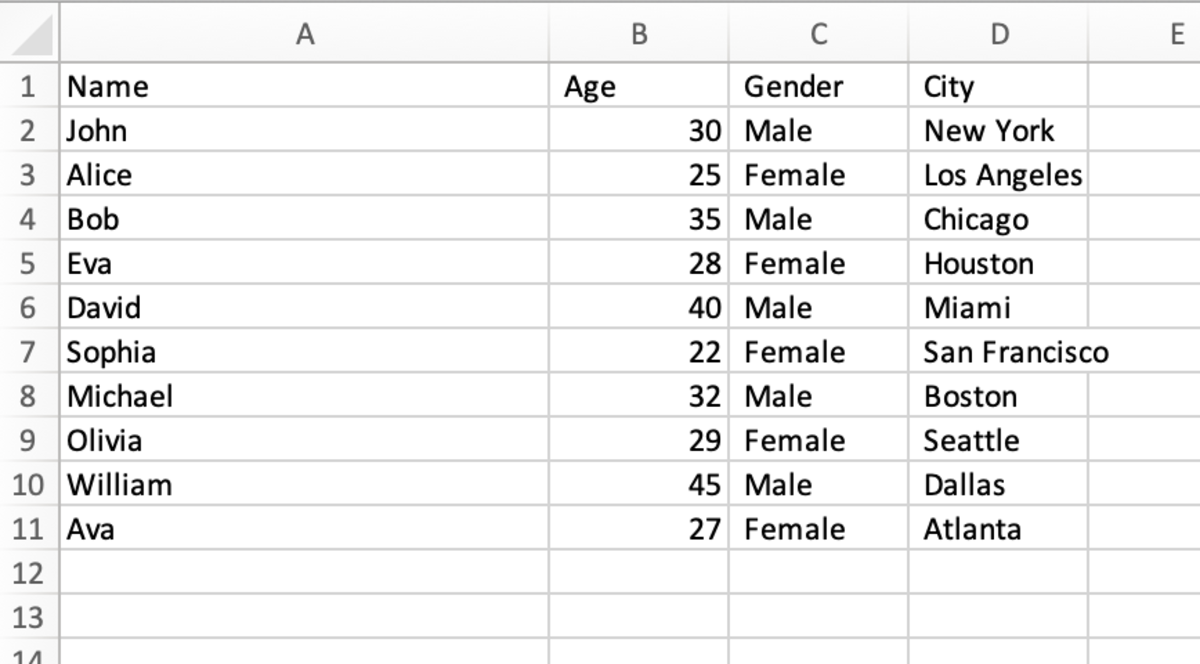Select column A header

(304, 35)
